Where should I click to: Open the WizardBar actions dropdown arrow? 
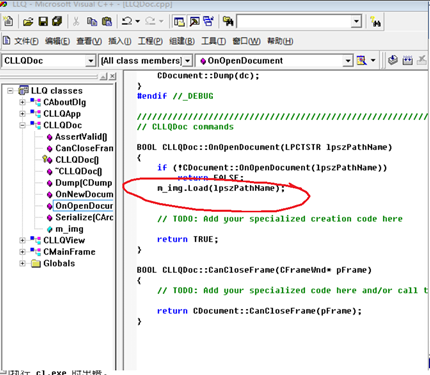373,60
